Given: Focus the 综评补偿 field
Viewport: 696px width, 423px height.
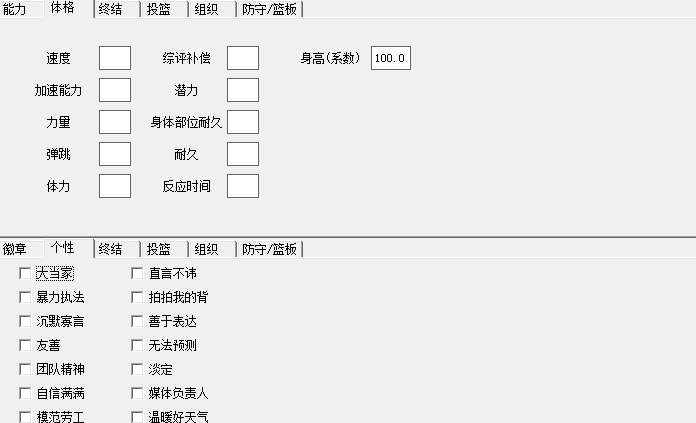Looking at the screenshot, I should (243, 58).
